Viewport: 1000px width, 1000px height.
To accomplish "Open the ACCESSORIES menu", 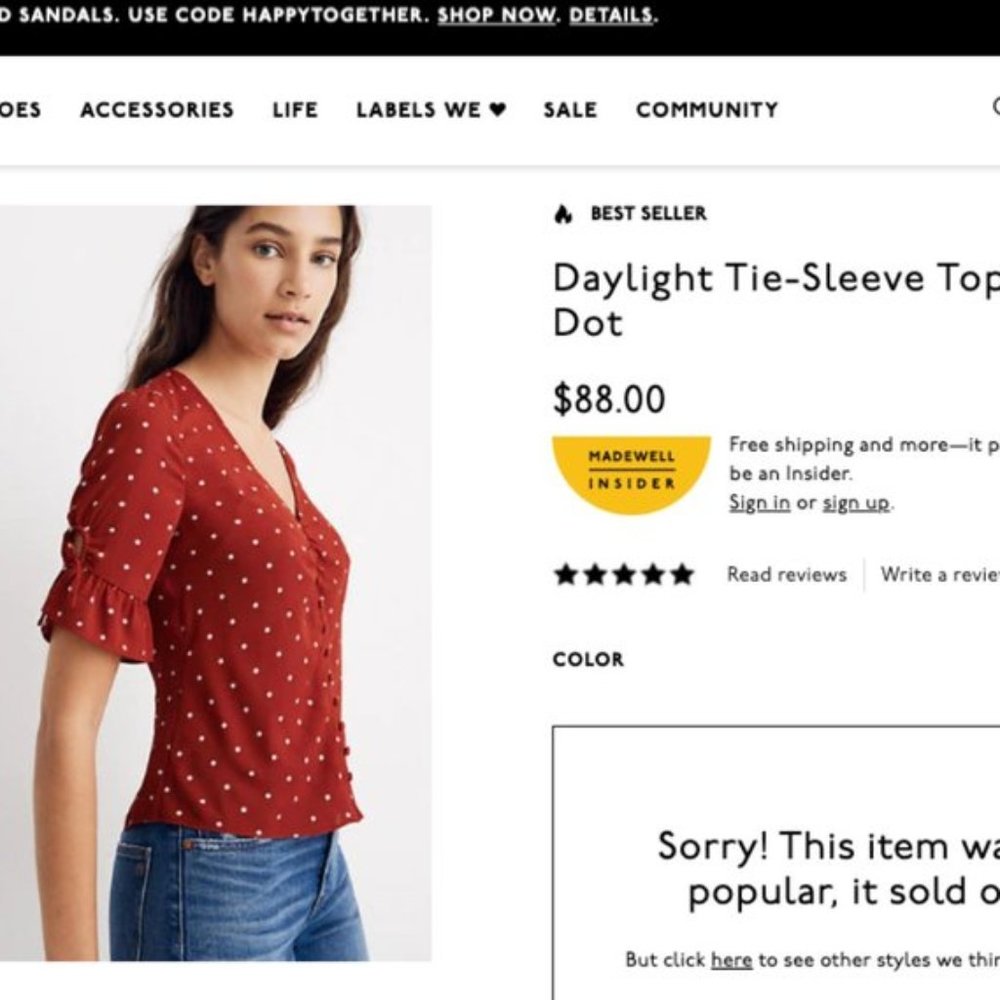I will pos(157,109).
